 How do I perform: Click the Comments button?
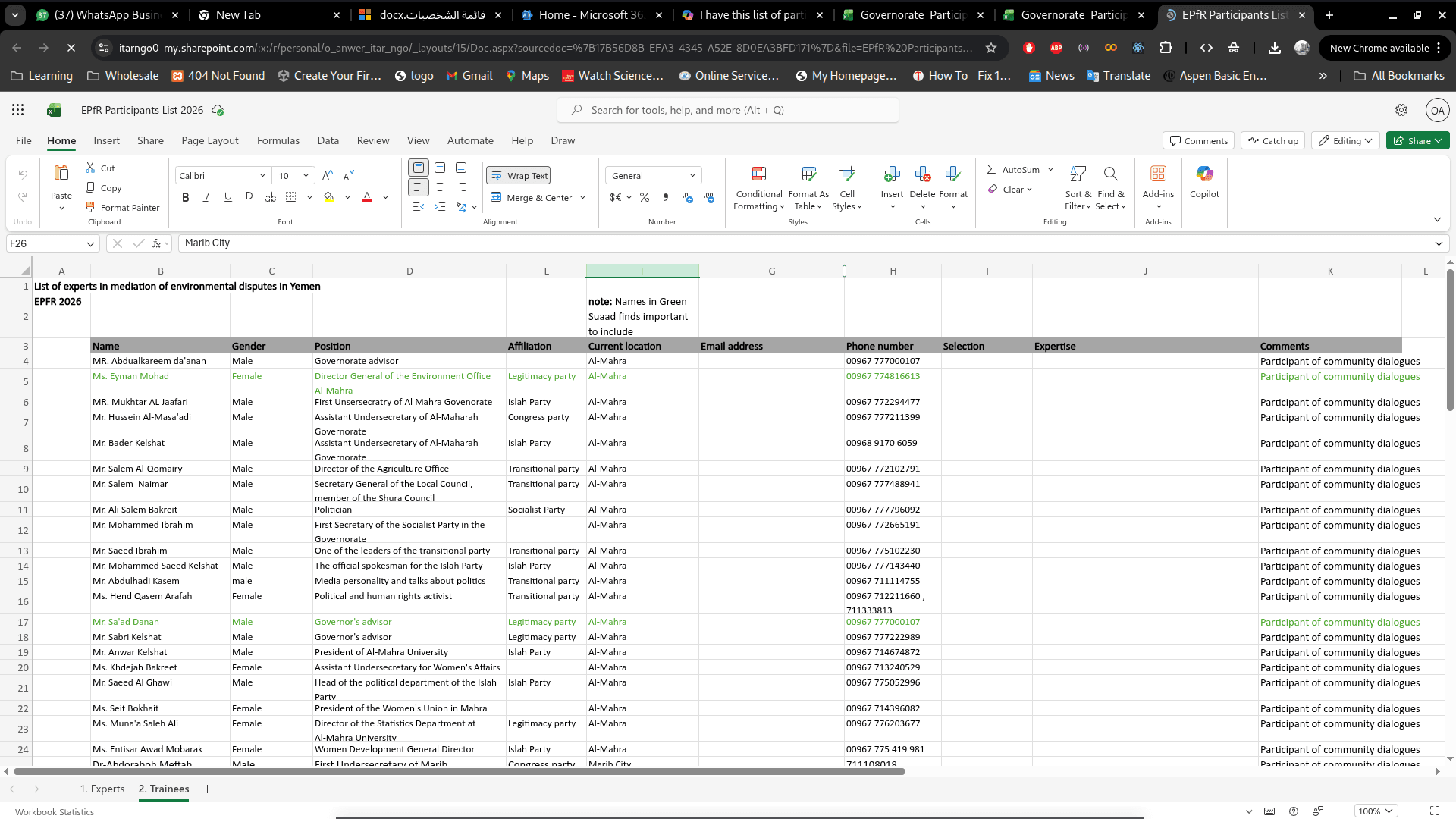(x=1198, y=140)
